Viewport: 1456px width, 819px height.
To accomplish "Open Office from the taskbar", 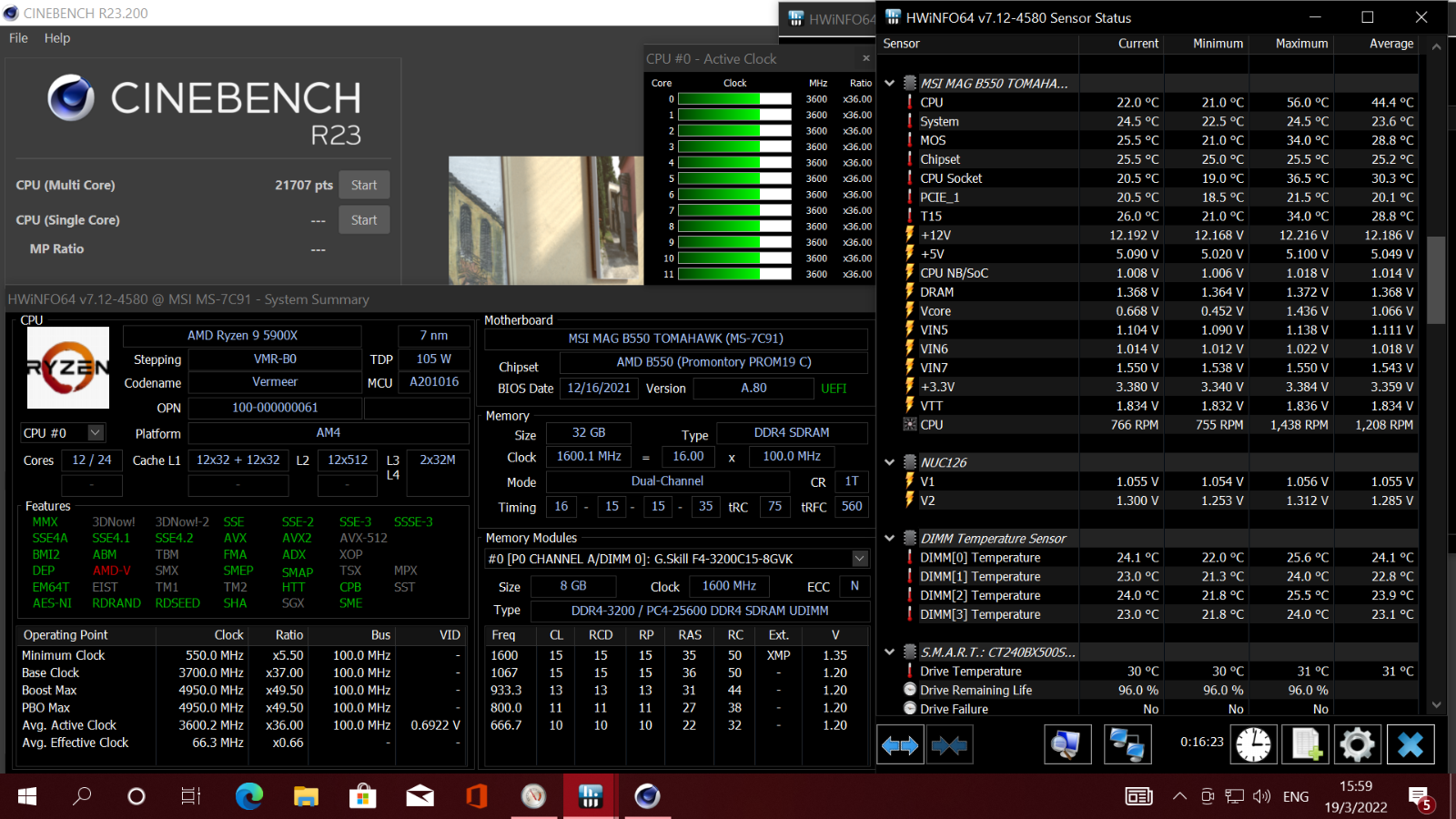I will 476,796.
